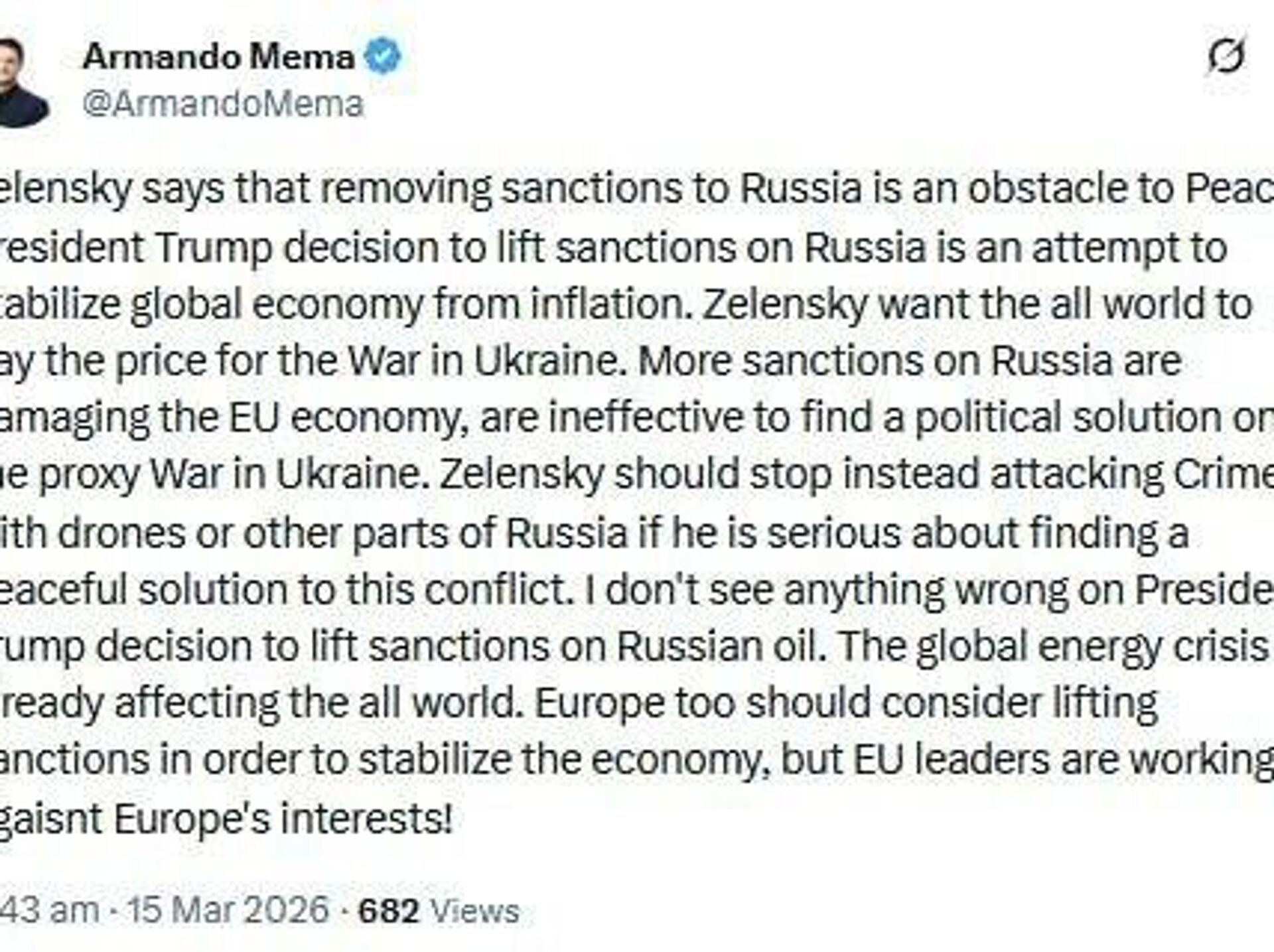1274x952 pixels.
Task: Click the closing text "Europe's interests!"
Action: coord(283,819)
